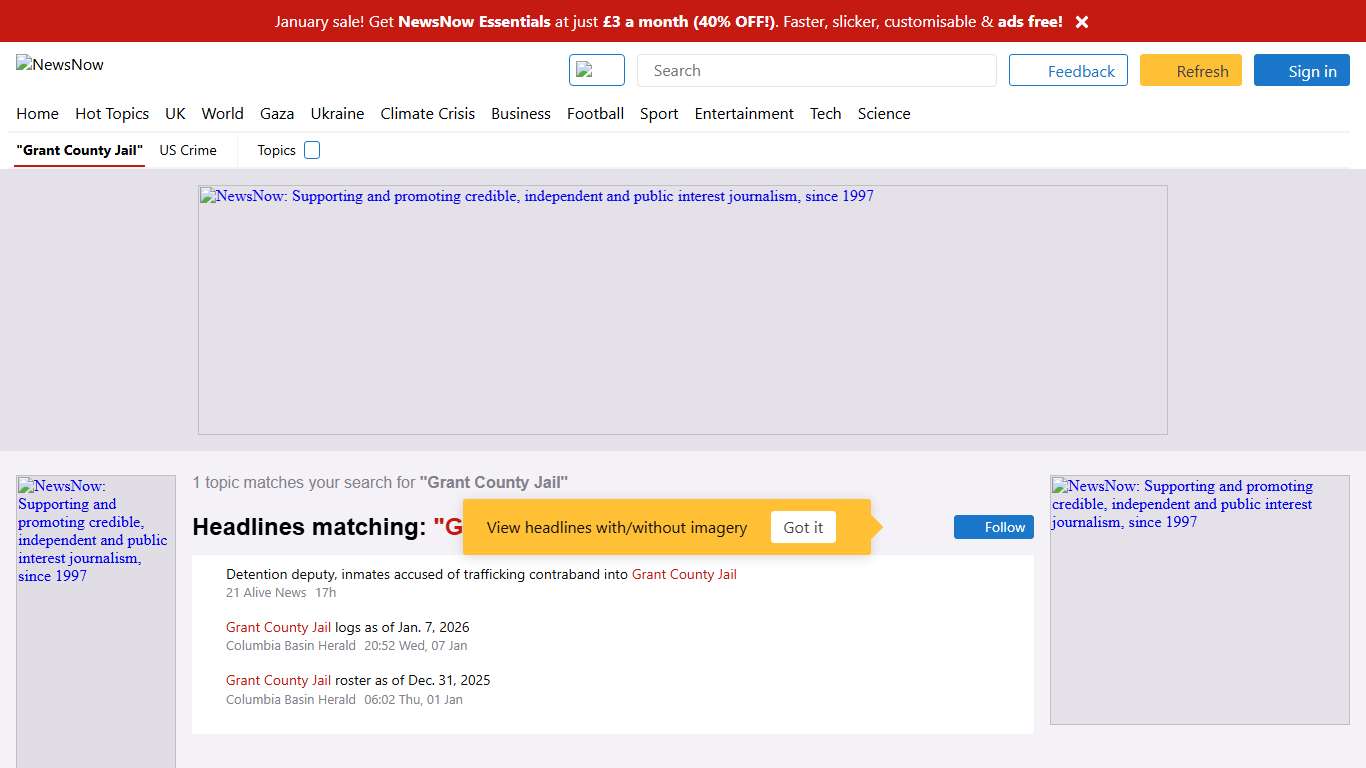The height and width of the screenshot is (768, 1366).
Task: Refresh the headlines
Action: [1190, 71]
